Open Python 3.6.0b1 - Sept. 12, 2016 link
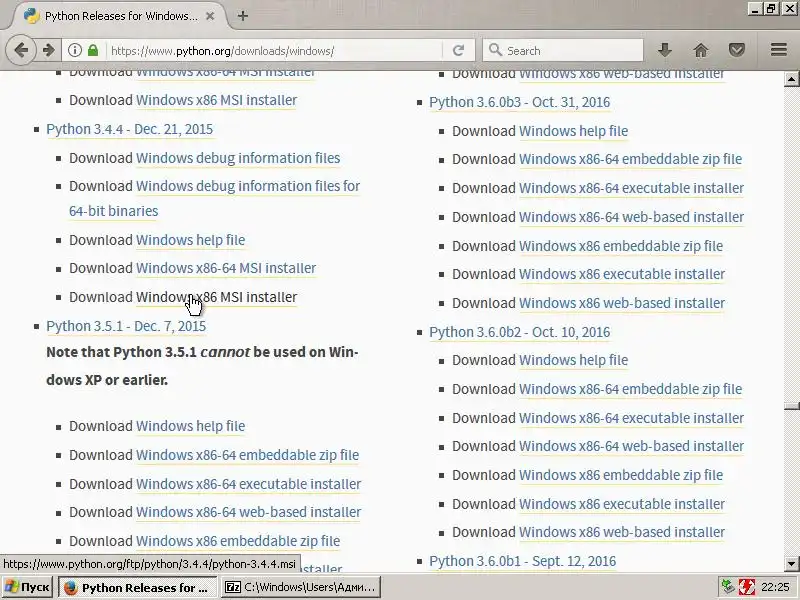This screenshot has width=800, height=600. coord(522,561)
